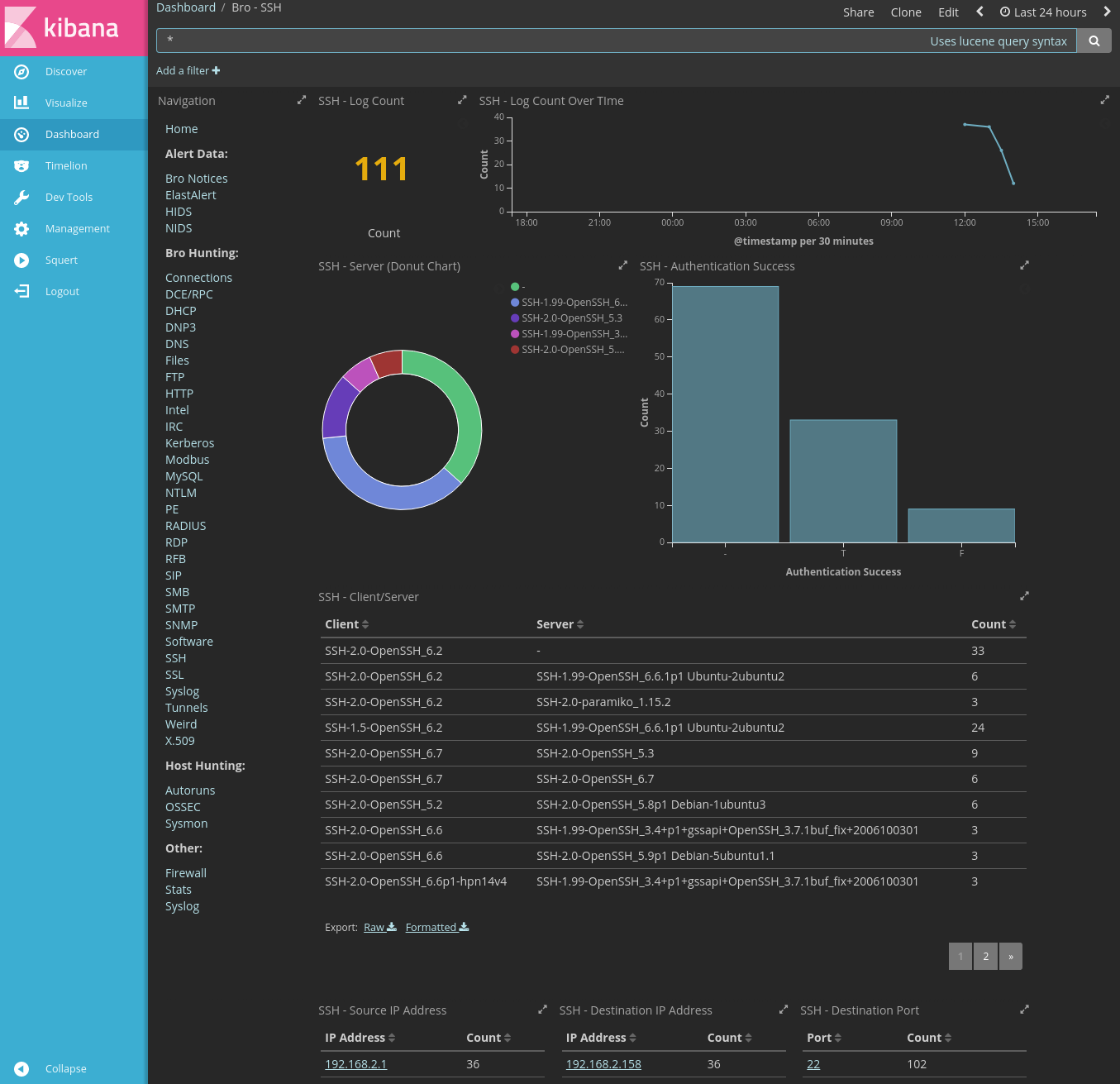Open Kerberos dashboard link
Image resolution: width=1120 pixels, height=1084 pixels.
click(189, 443)
